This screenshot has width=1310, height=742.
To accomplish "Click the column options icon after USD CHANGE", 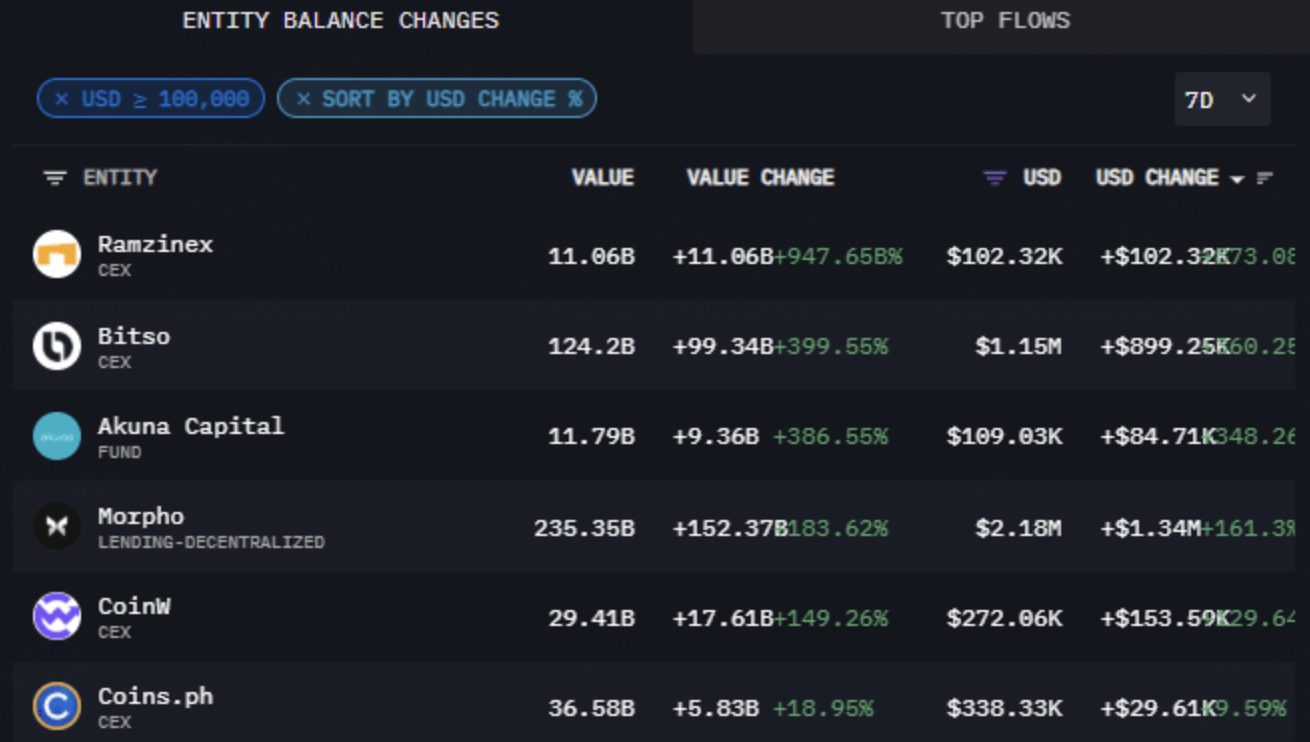I will (1265, 178).
